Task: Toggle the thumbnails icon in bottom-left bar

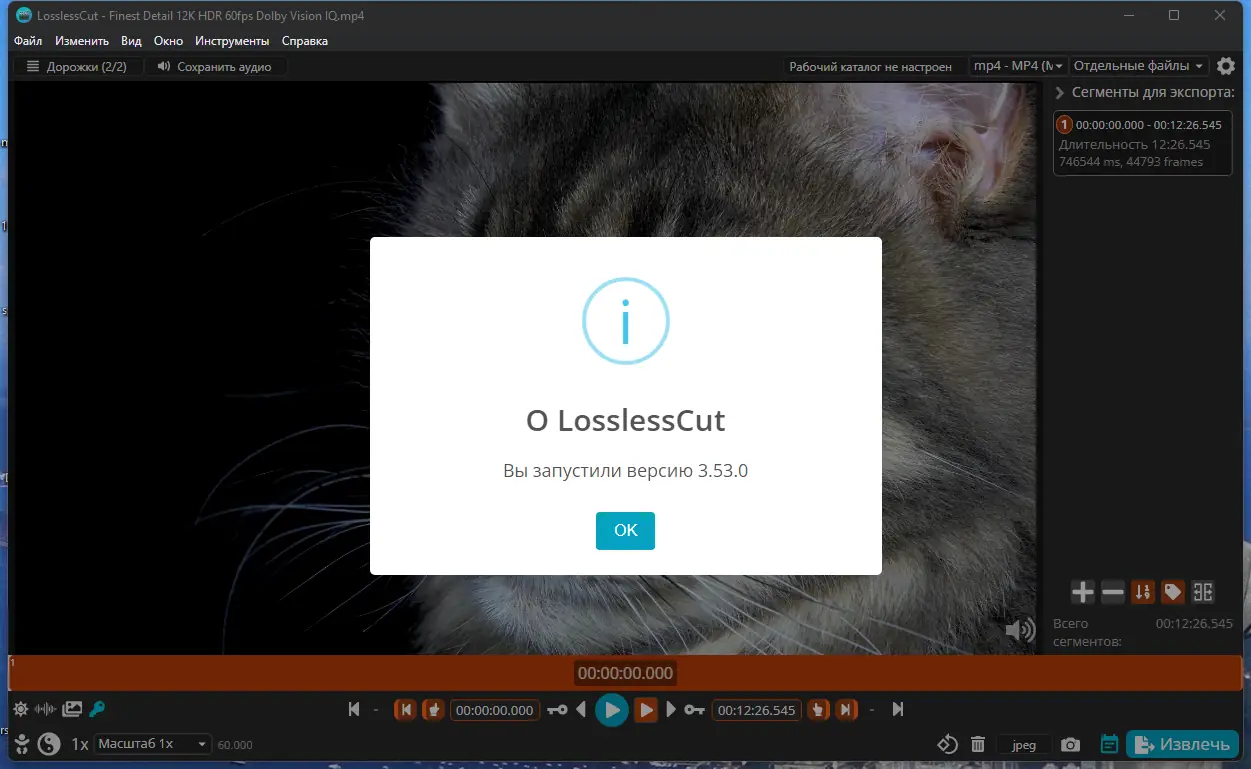Action: click(x=72, y=709)
